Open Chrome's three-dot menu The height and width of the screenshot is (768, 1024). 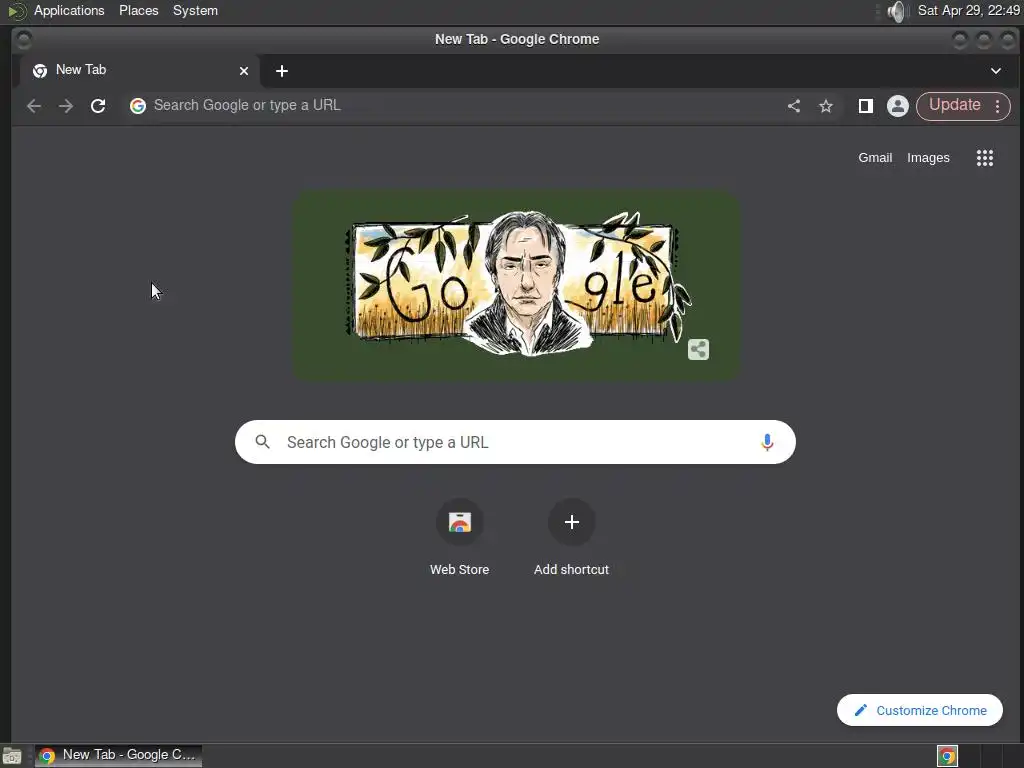click(997, 106)
